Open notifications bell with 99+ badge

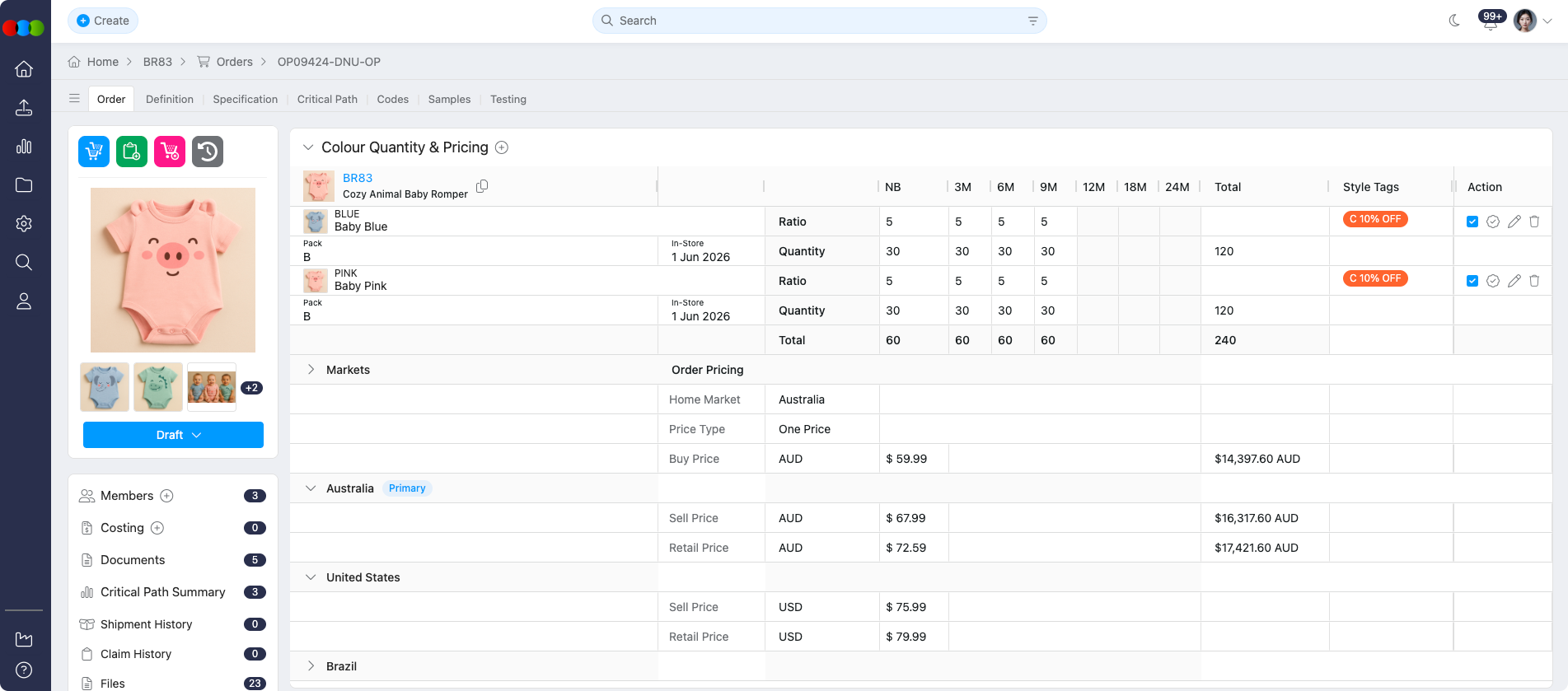tap(1490, 22)
